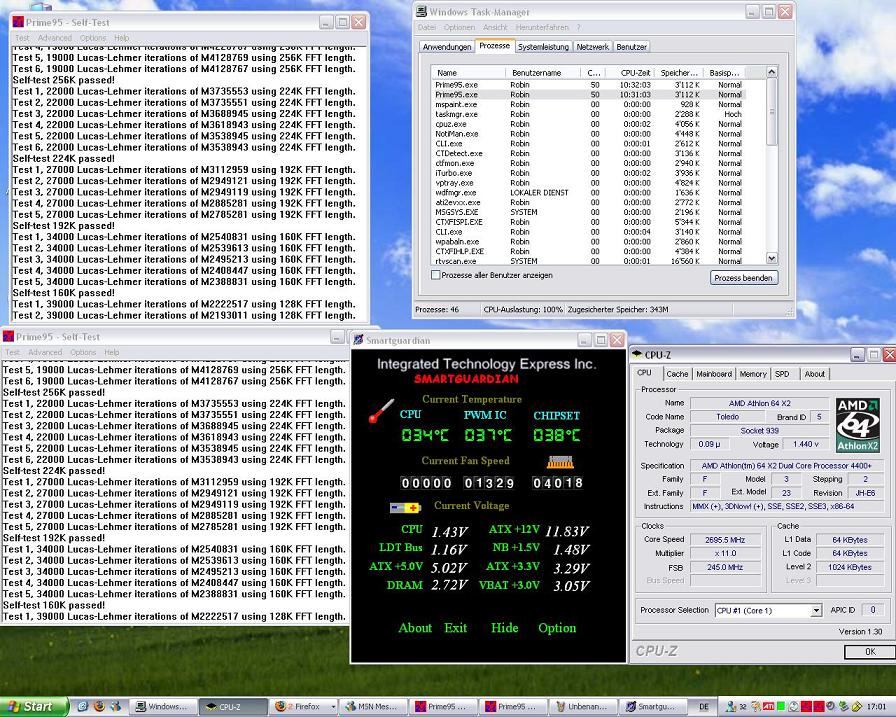Switch to the SPD tab in CPU-Z
The height and width of the screenshot is (717, 896).
coord(782,374)
